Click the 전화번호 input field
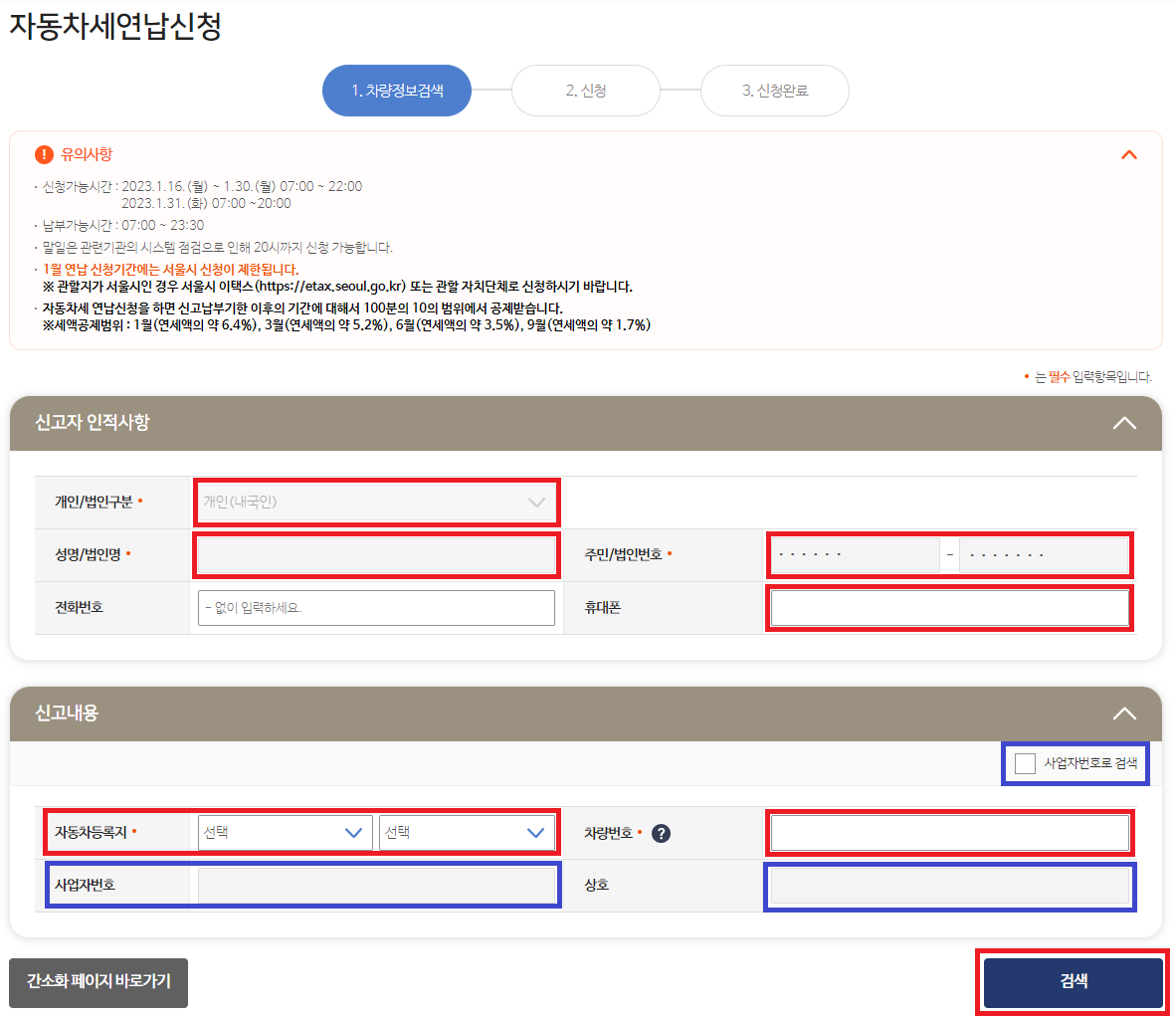This screenshot has height=1017, width=1176. point(376,607)
